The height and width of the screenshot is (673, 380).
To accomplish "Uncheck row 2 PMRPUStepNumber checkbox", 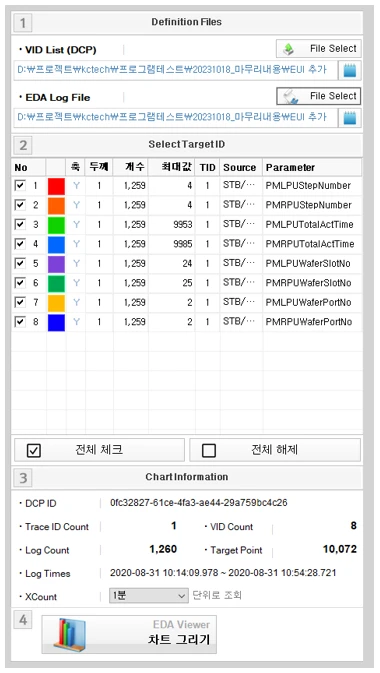I will tap(20, 205).
